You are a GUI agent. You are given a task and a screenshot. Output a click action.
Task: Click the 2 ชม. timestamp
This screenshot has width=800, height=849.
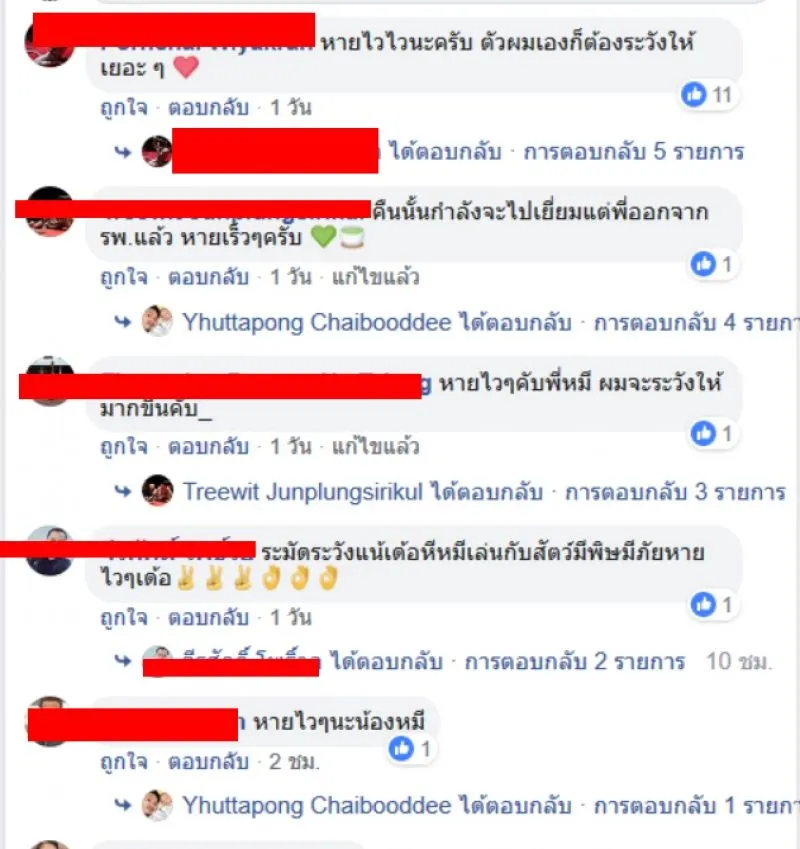294,762
